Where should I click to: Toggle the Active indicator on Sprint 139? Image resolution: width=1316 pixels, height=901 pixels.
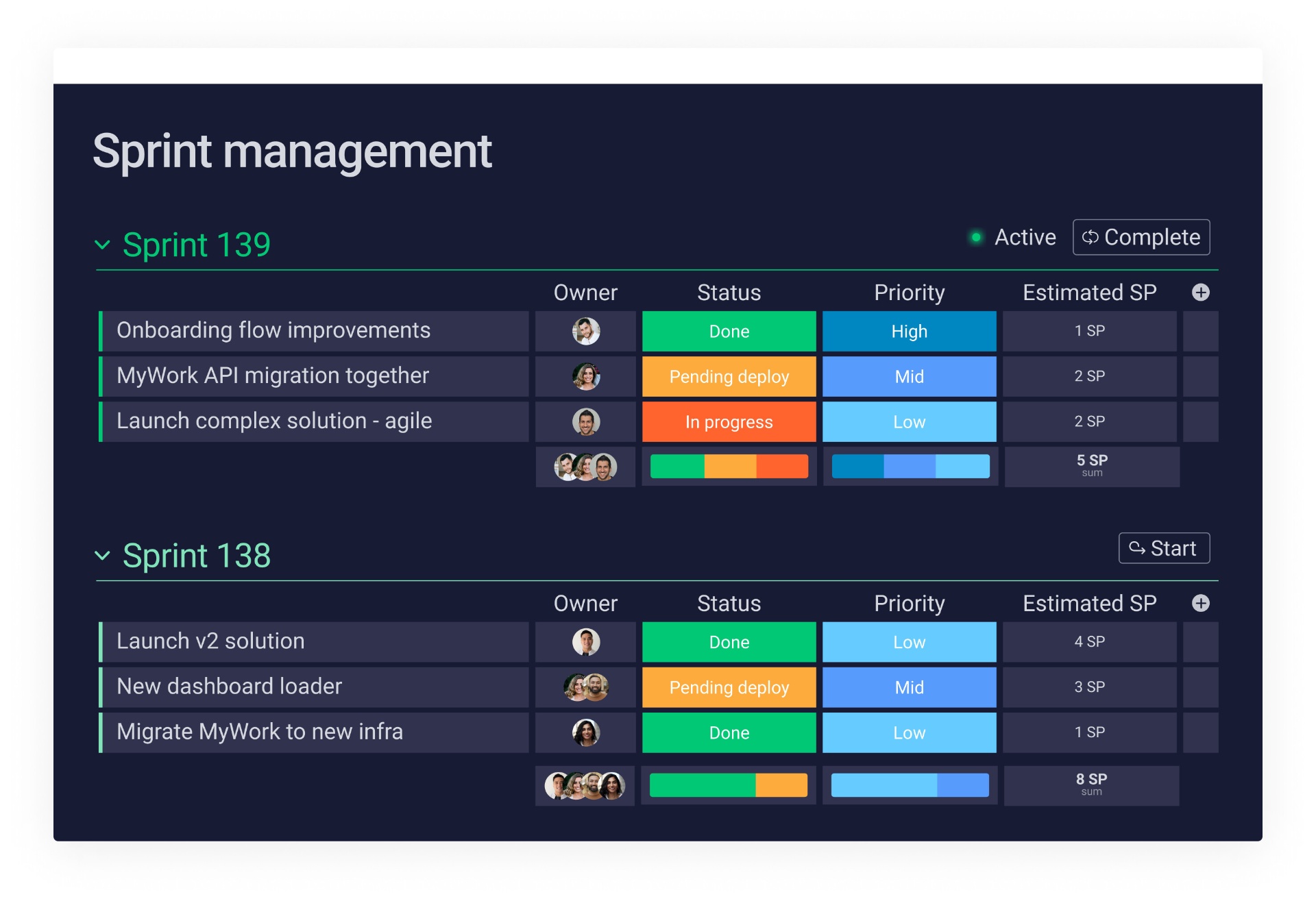click(x=976, y=236)
